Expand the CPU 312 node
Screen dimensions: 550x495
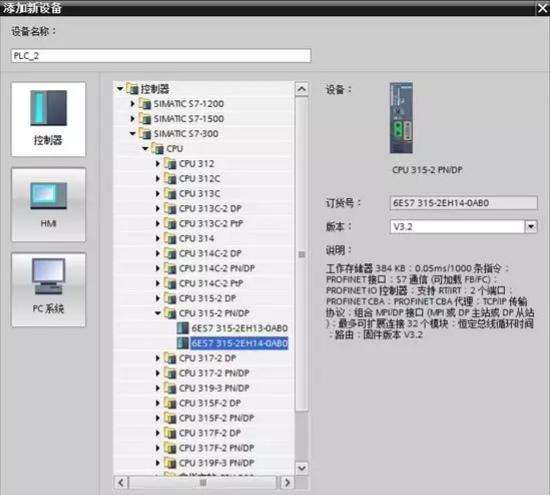[x=158, y=163]
